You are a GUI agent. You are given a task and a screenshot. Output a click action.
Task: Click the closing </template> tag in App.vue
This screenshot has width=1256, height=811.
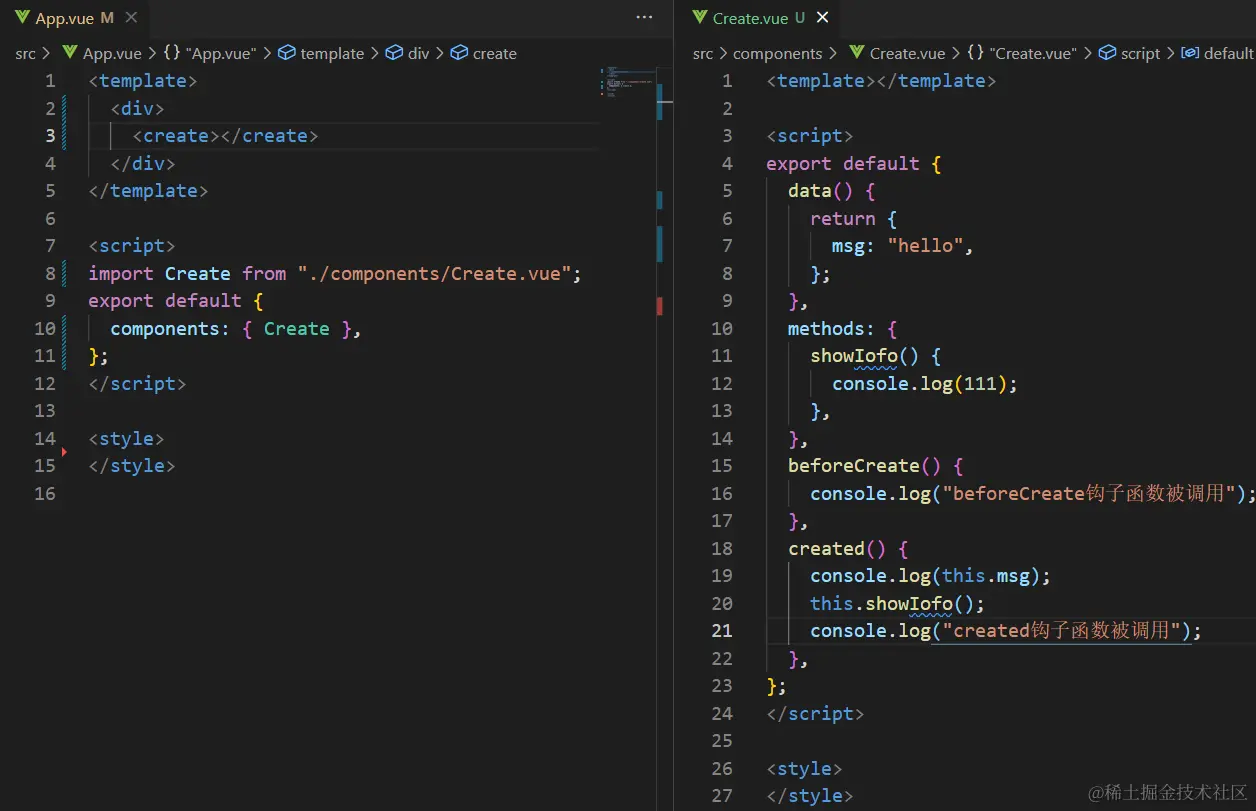click(148, 190)
